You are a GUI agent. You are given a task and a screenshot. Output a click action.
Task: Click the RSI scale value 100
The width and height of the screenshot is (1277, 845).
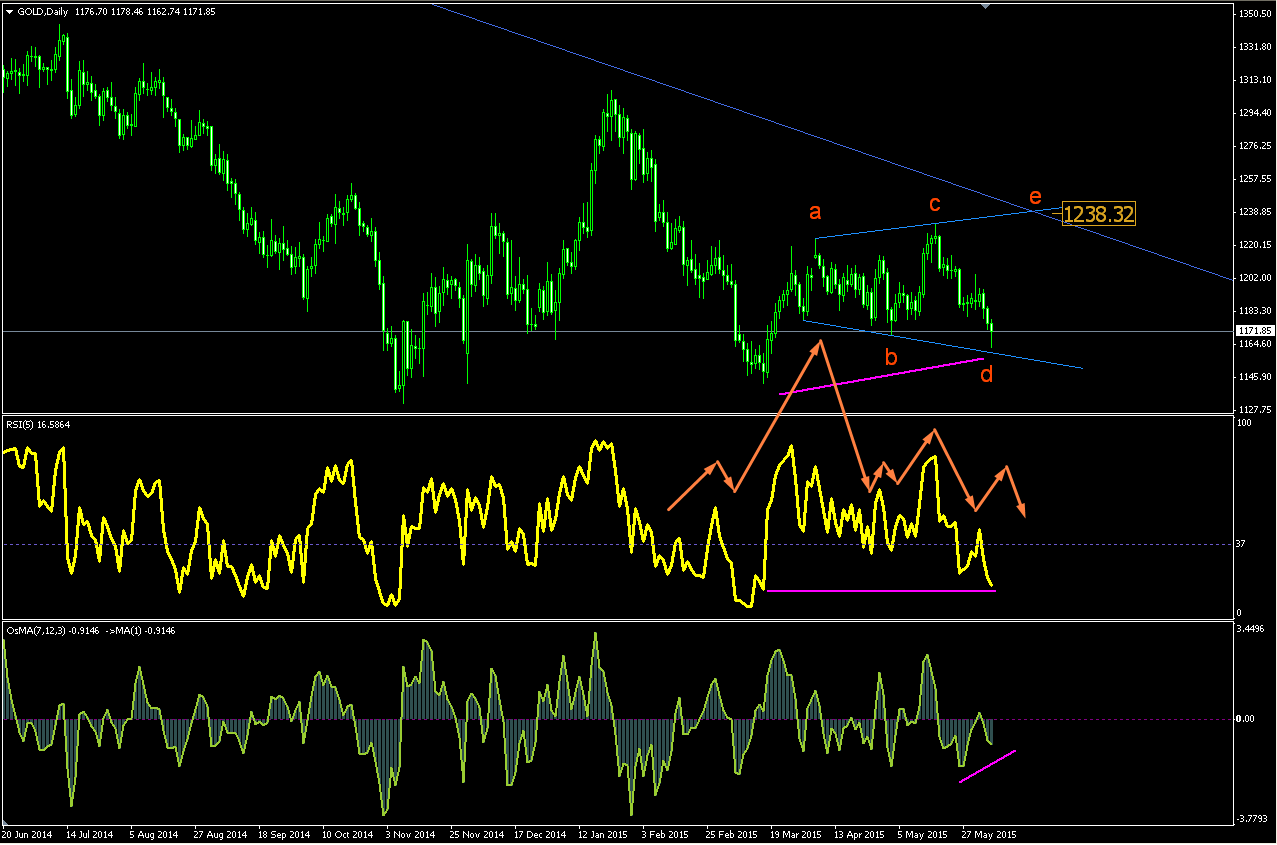pos(1246,424)
